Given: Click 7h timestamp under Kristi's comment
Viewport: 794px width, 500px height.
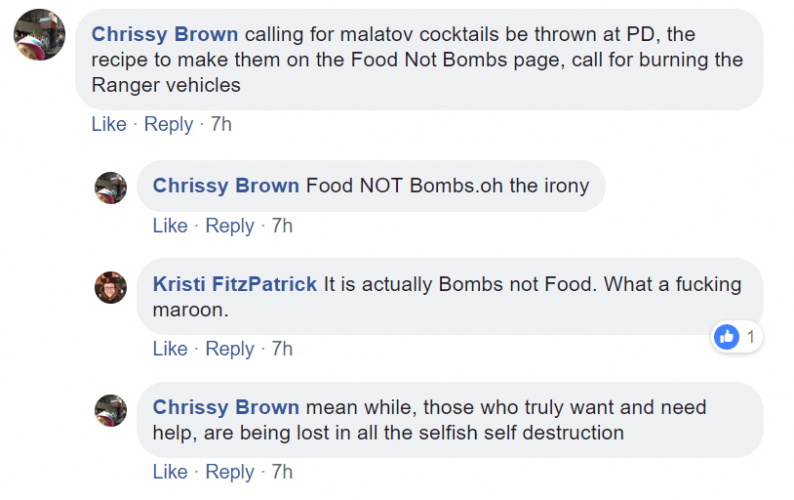Looking at the screenshot, I should click(x=282, y=349).
